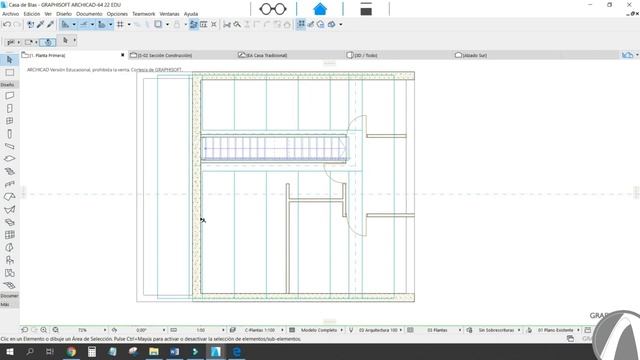The image size is (640, 360).
Task: Open the Ayuda menu
Action: pos(191,14)
